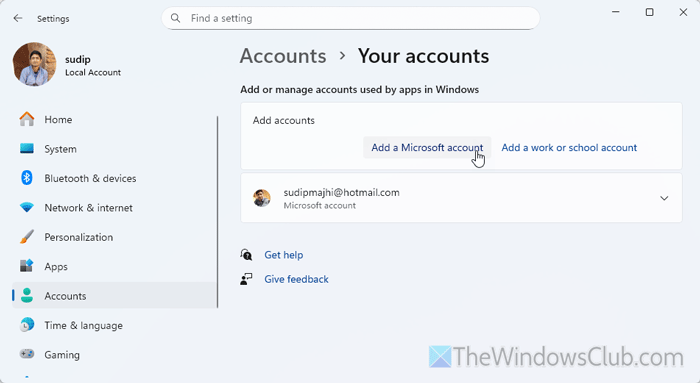This screenshot has width=700, height=383.
Task: Select the Accounts person icon
Action: [x=27, y=296]
